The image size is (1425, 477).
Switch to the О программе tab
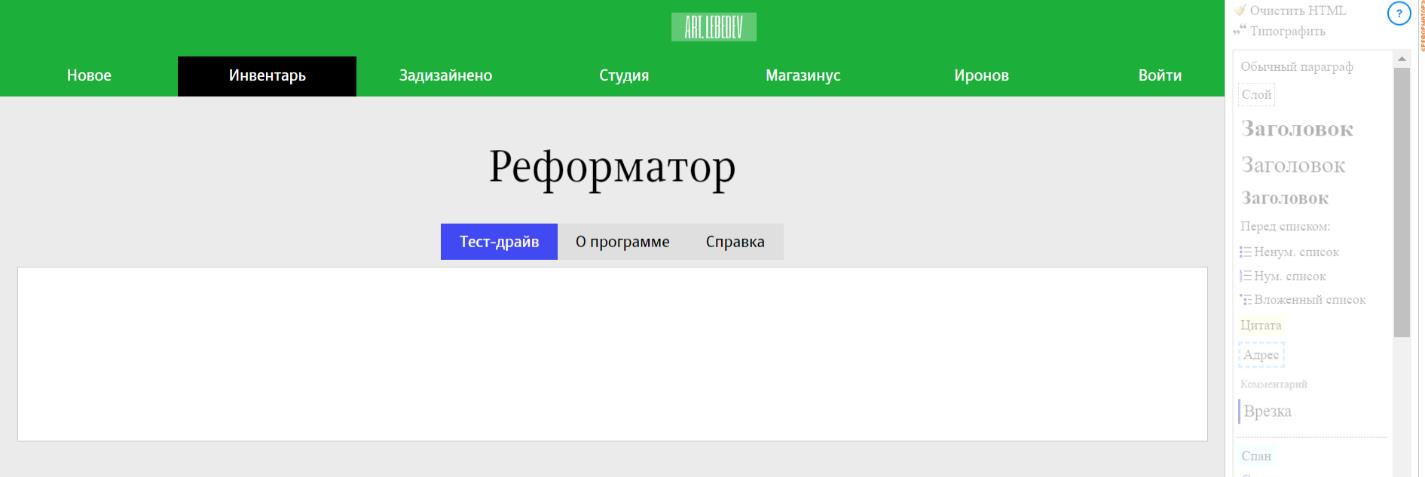pyautogui.click(x=622, y=242)
